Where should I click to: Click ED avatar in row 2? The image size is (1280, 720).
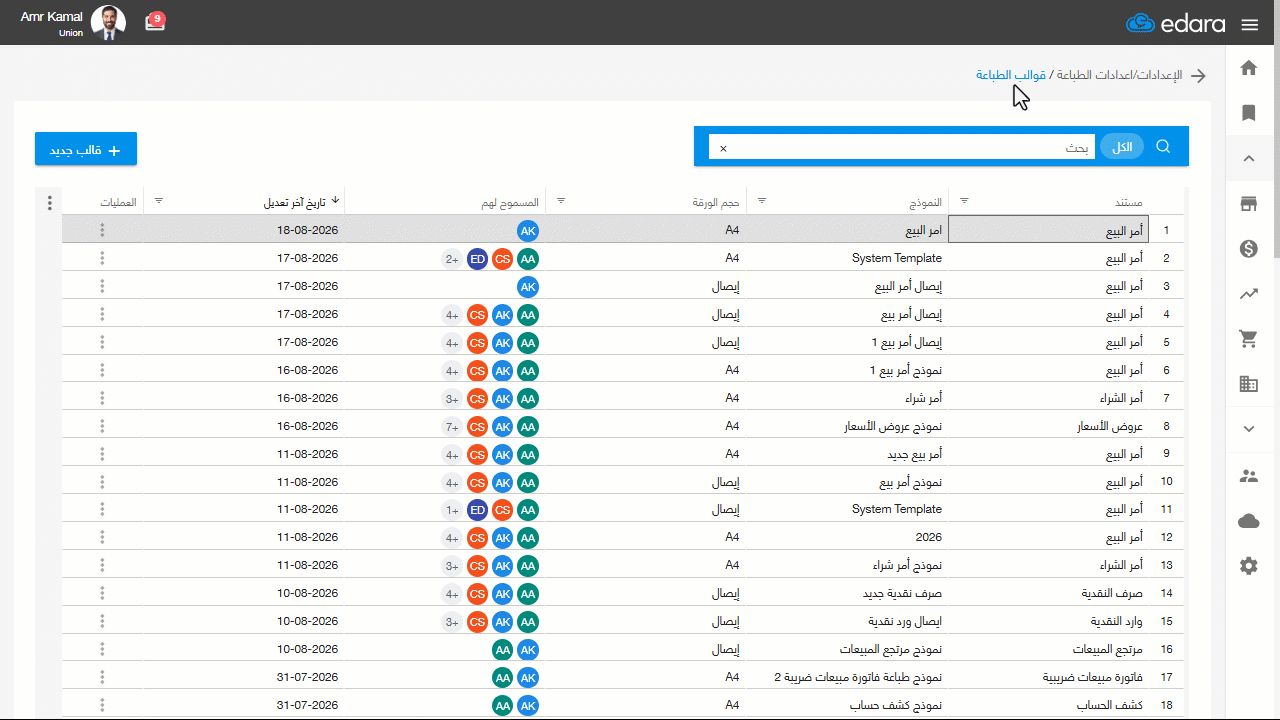click(477, 258)
